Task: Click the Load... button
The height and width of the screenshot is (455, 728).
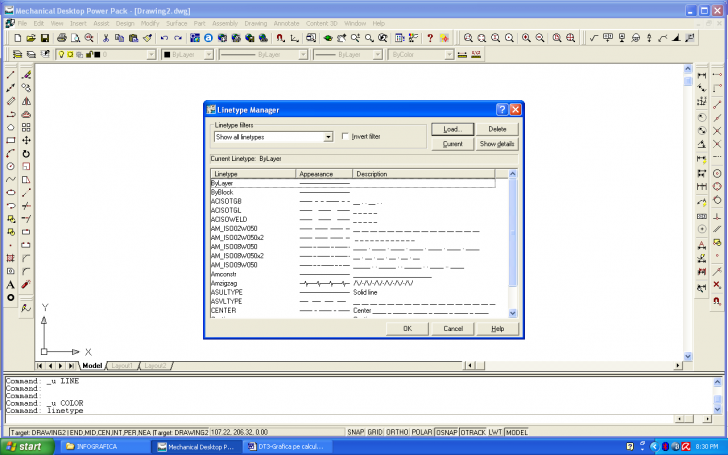Action: [x=453, y=129]
